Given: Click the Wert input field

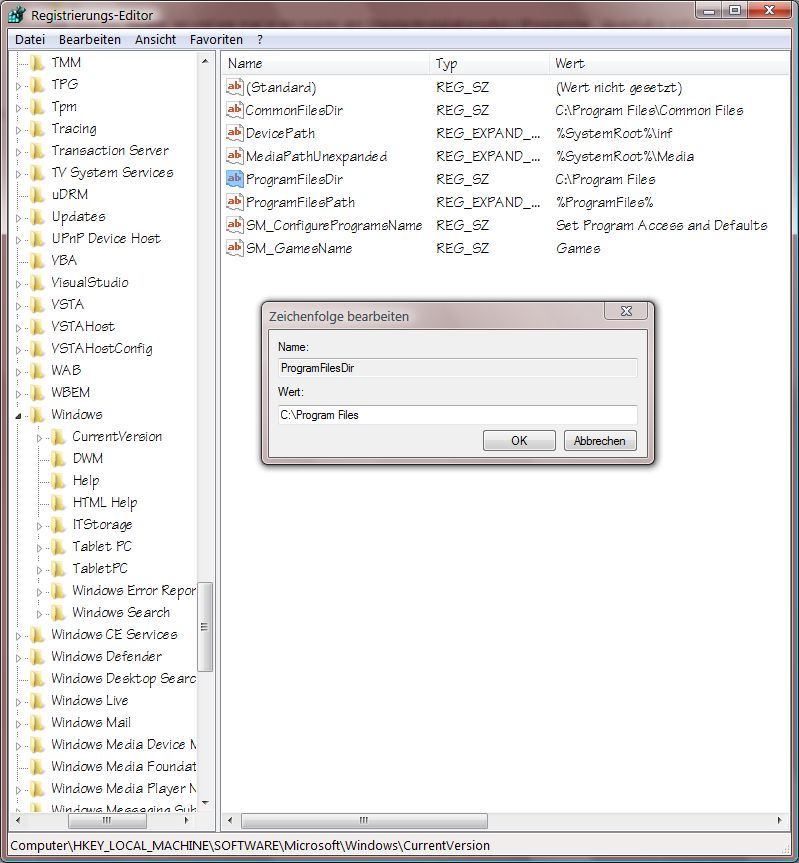Looking at the screenshot, I should point(458,415).
